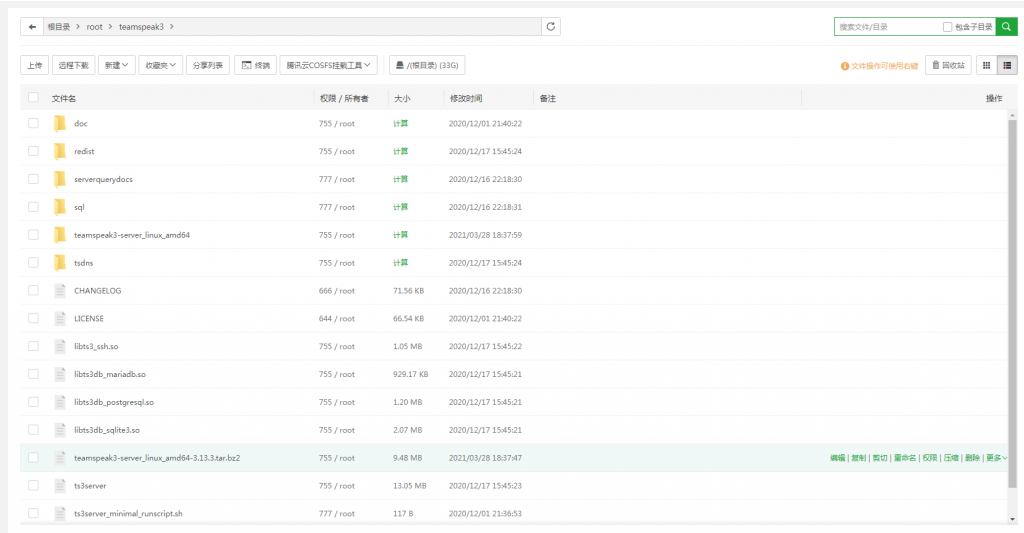The image size is (1024, 533).
Task: Select the sql row checkbox
Action: 33,206
